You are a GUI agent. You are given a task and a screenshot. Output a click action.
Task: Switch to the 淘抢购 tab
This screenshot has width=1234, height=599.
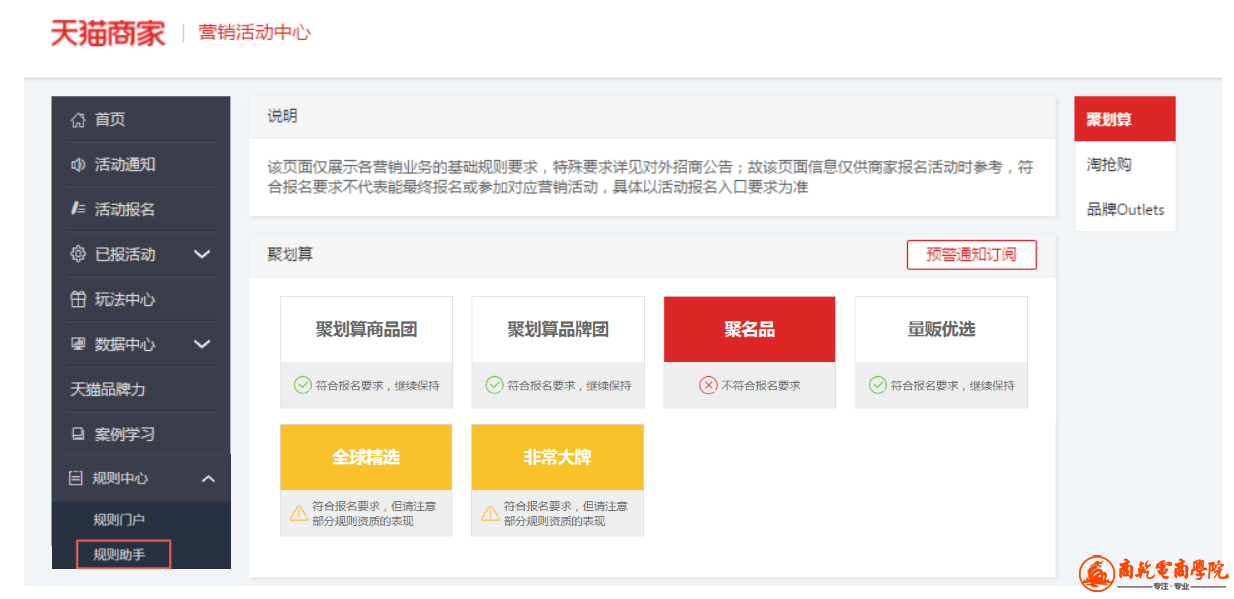coord(1109,165)
